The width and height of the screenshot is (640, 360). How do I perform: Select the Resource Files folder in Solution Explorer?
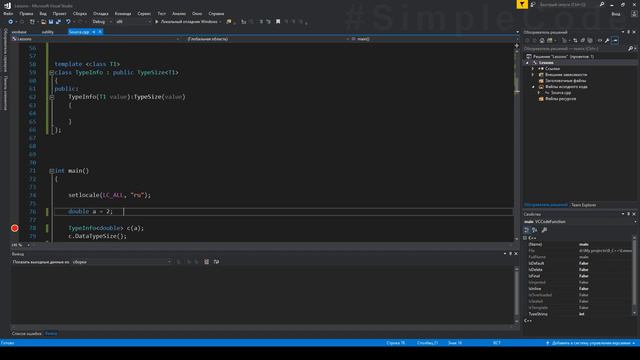[560, 99]
